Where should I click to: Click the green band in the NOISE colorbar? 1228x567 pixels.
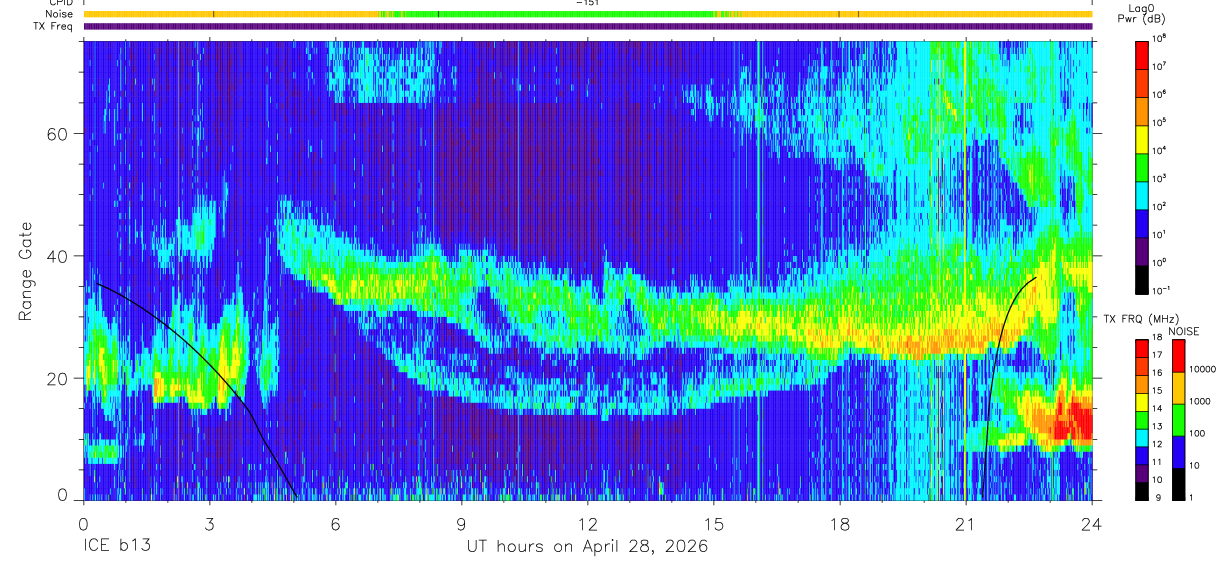coord(1177,420)
